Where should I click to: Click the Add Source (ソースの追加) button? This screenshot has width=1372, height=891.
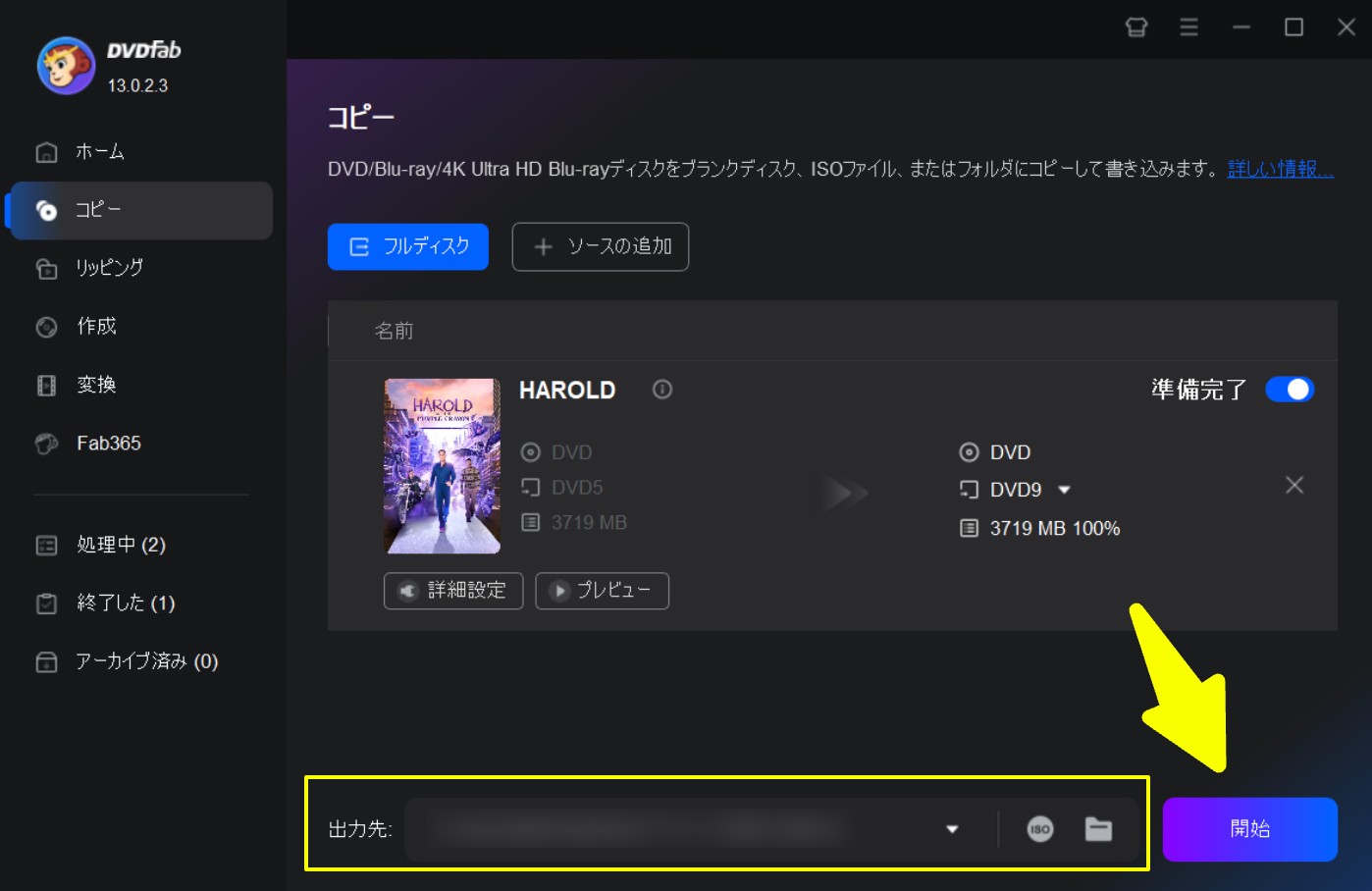(601, 246)
